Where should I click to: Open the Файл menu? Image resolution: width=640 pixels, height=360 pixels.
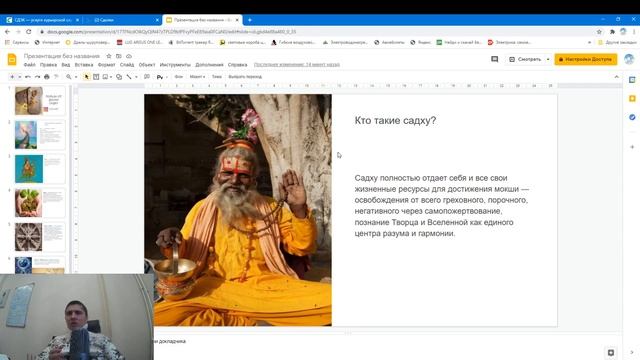tap(29, 65)
